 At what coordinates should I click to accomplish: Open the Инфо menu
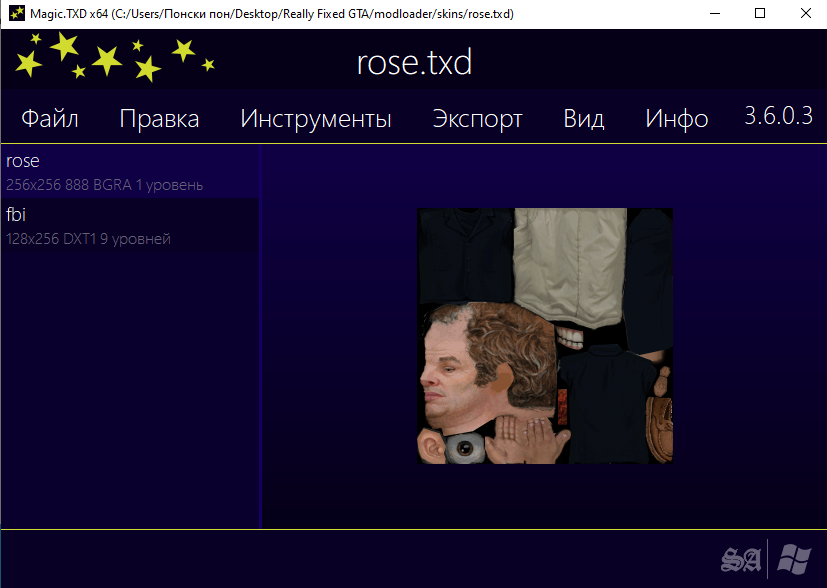point(677,118)
